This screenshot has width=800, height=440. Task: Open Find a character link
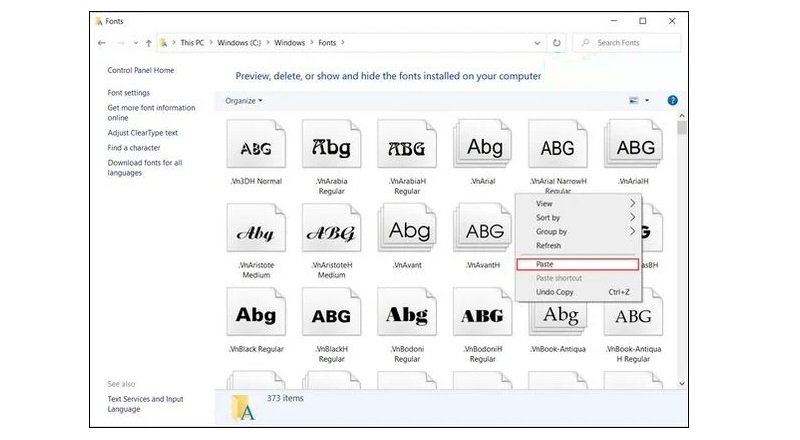point(134,148)
